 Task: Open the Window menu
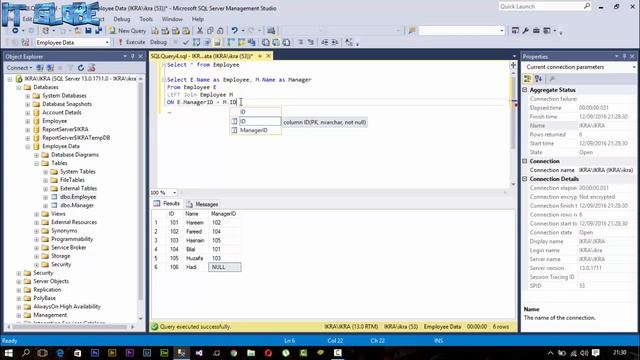click(172, 19)
